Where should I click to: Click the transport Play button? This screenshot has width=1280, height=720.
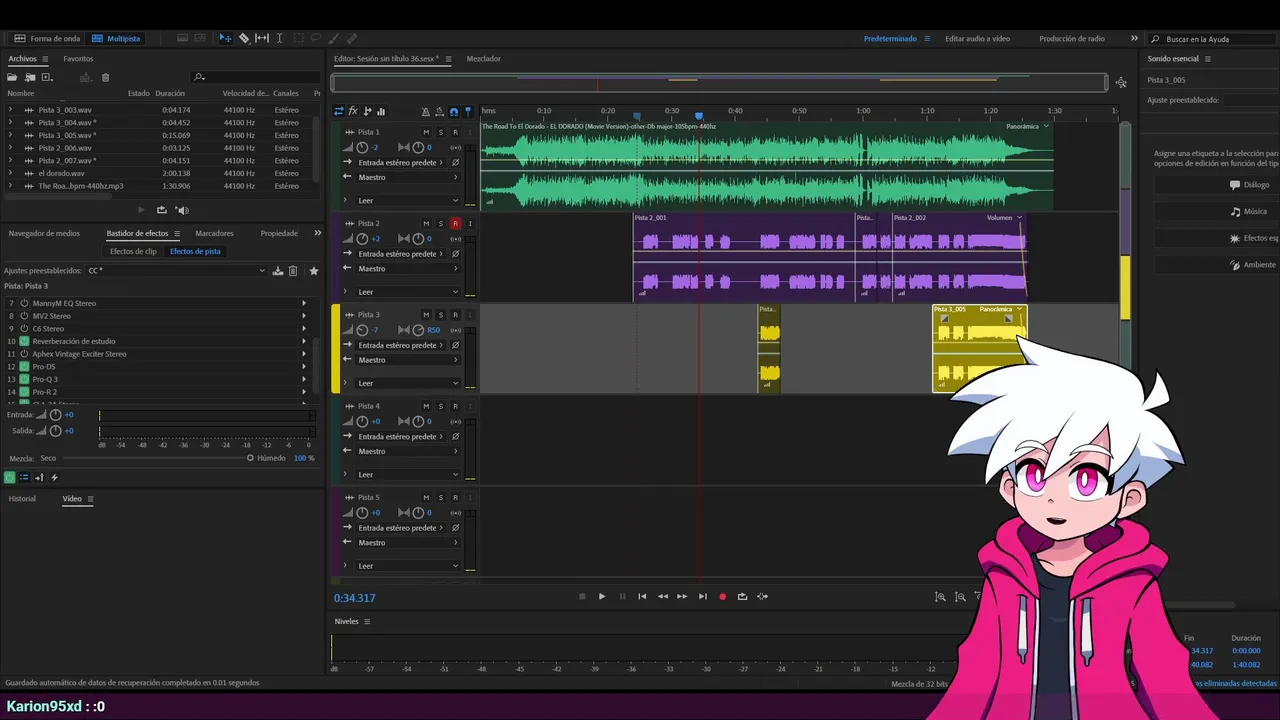coord(602,596)
